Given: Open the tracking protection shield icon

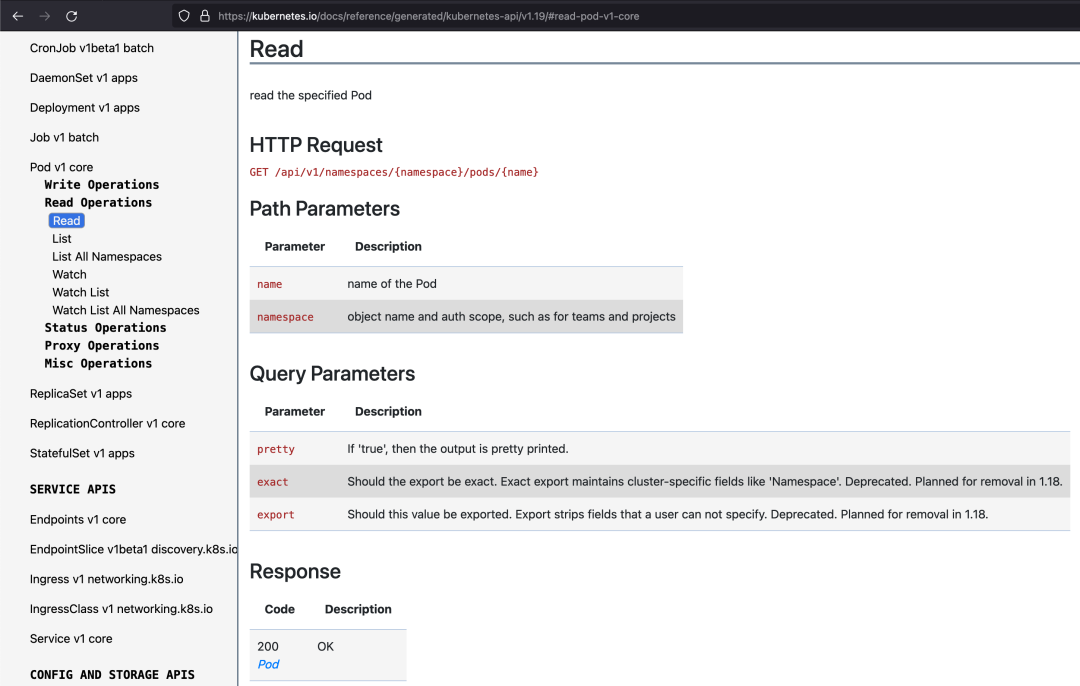Looking at the screenshot, I should pyautogui.click(x=183, y=16).
